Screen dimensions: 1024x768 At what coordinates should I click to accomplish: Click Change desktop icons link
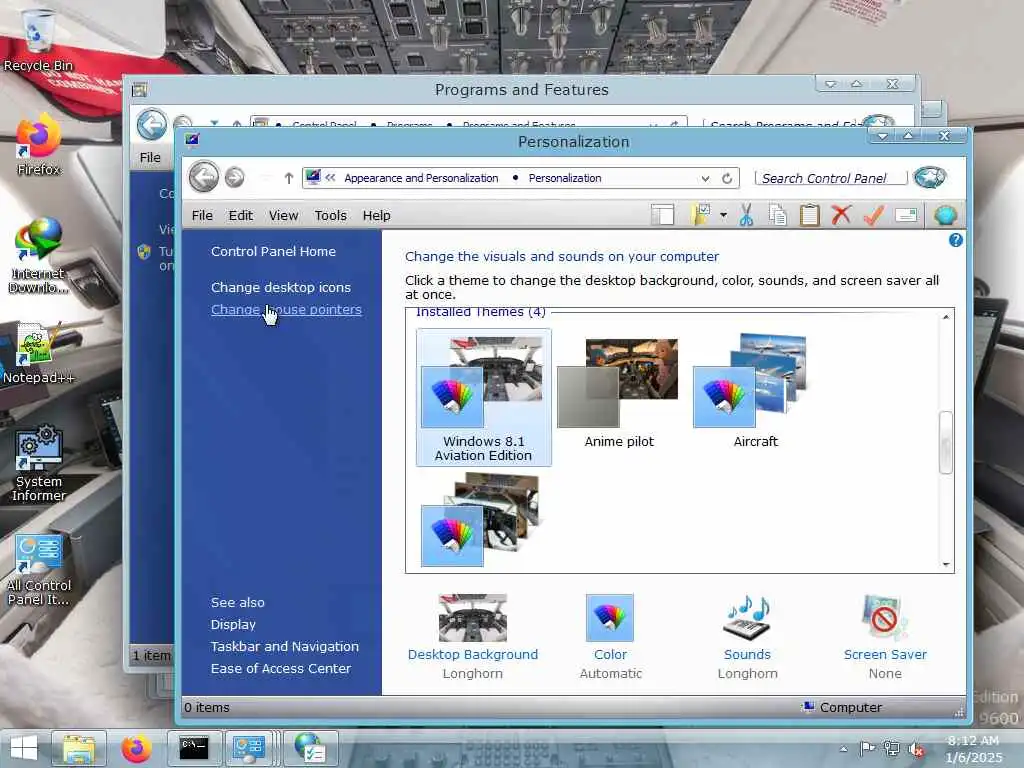point(281,287)
